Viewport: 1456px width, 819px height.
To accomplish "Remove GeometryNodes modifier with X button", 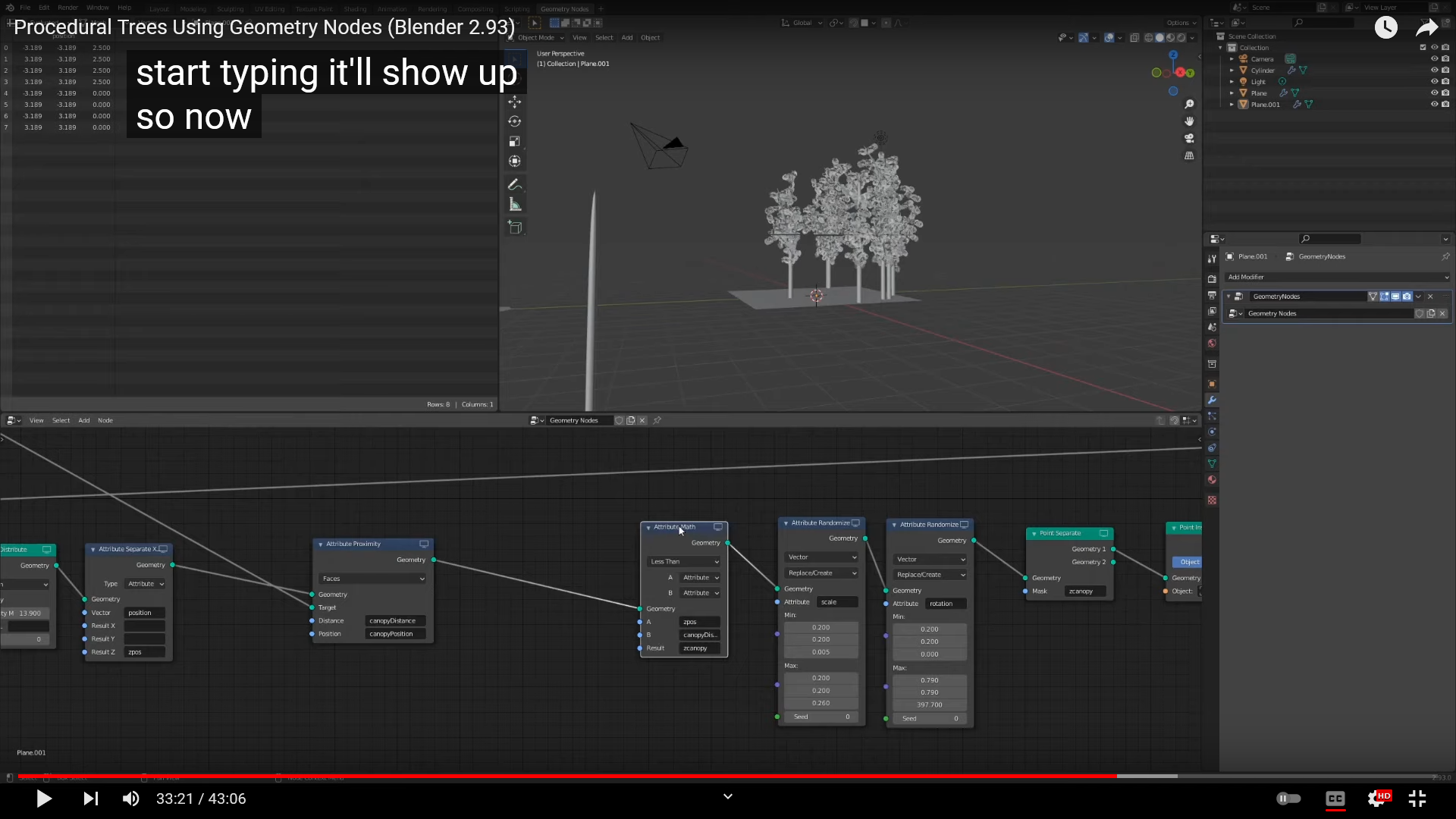I will point(1430,297).
